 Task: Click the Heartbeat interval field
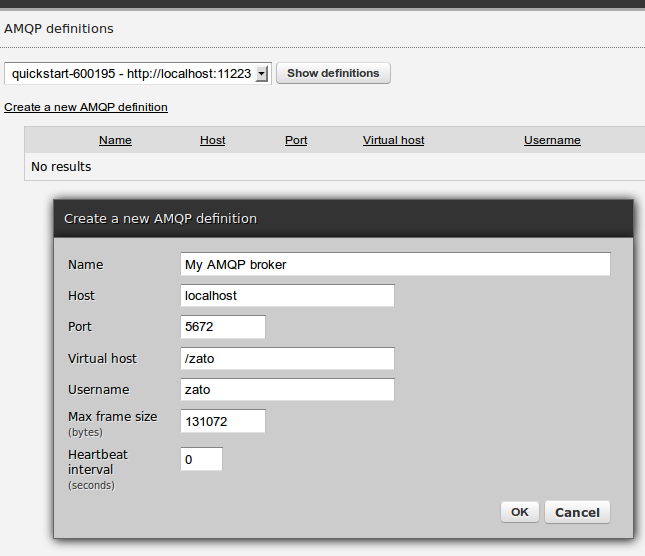[x=202, y=459]
